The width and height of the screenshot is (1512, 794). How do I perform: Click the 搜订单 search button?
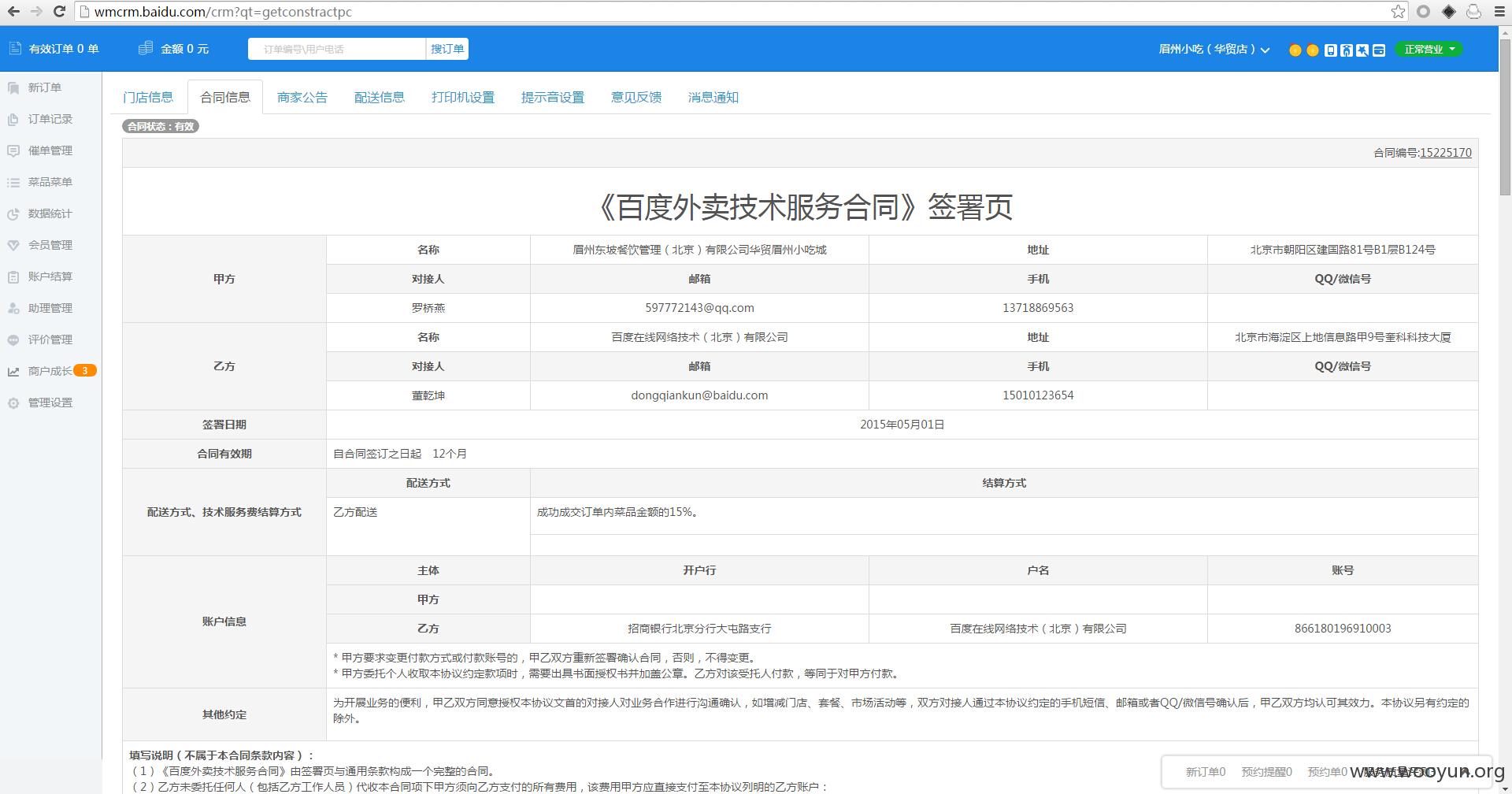pos(447,49)
